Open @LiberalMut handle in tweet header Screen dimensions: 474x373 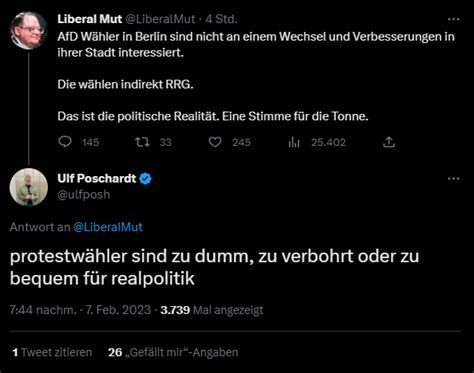[x=160, y=19]
